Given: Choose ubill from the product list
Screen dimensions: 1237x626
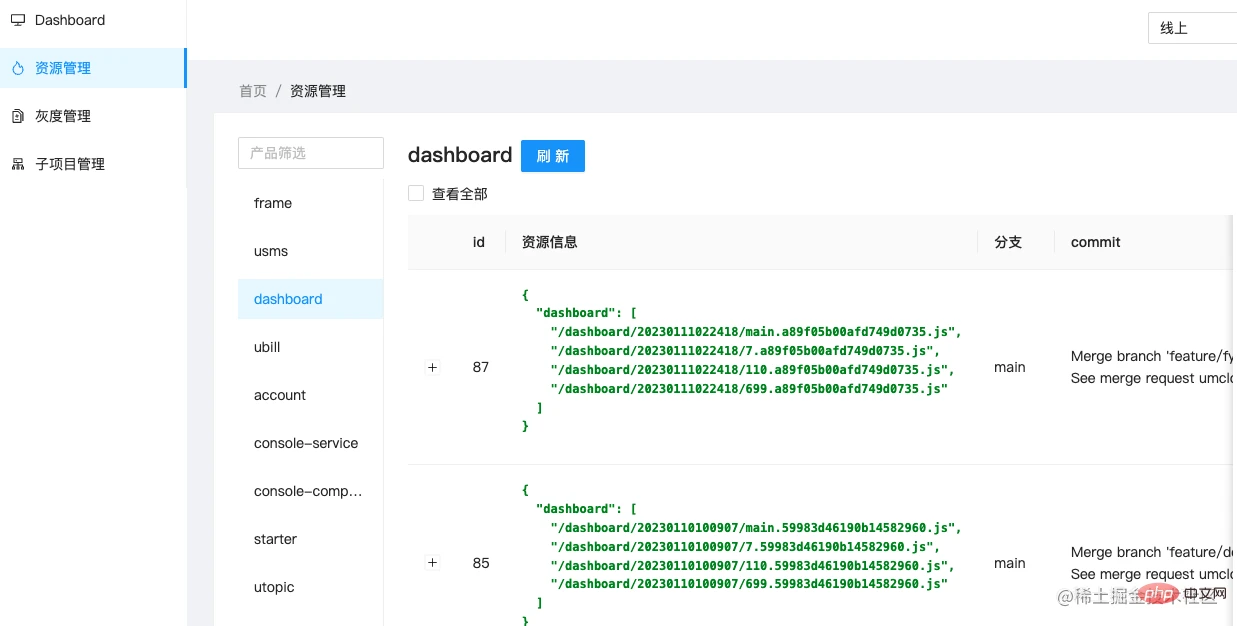Looking at the screenshot, I should [267, 347].
